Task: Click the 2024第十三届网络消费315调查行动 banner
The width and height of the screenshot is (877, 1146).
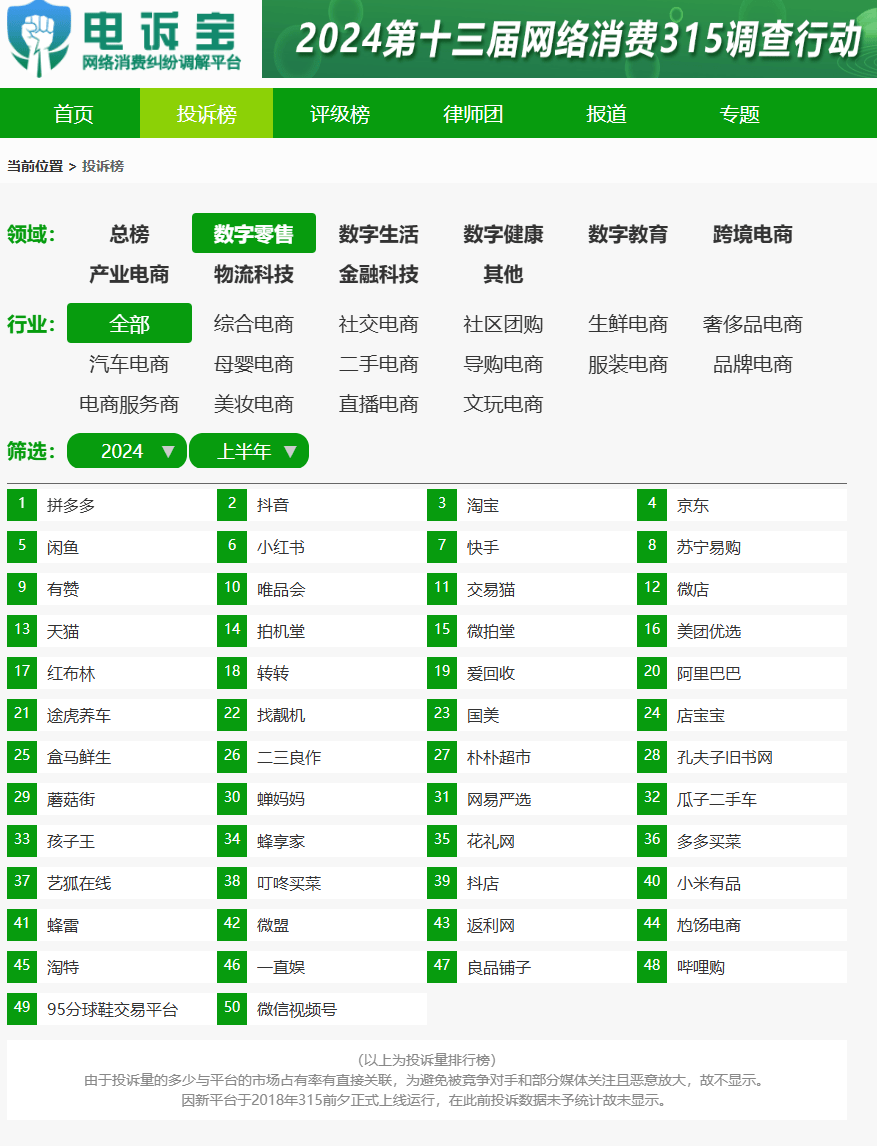Action: click(x=569, y=39)
